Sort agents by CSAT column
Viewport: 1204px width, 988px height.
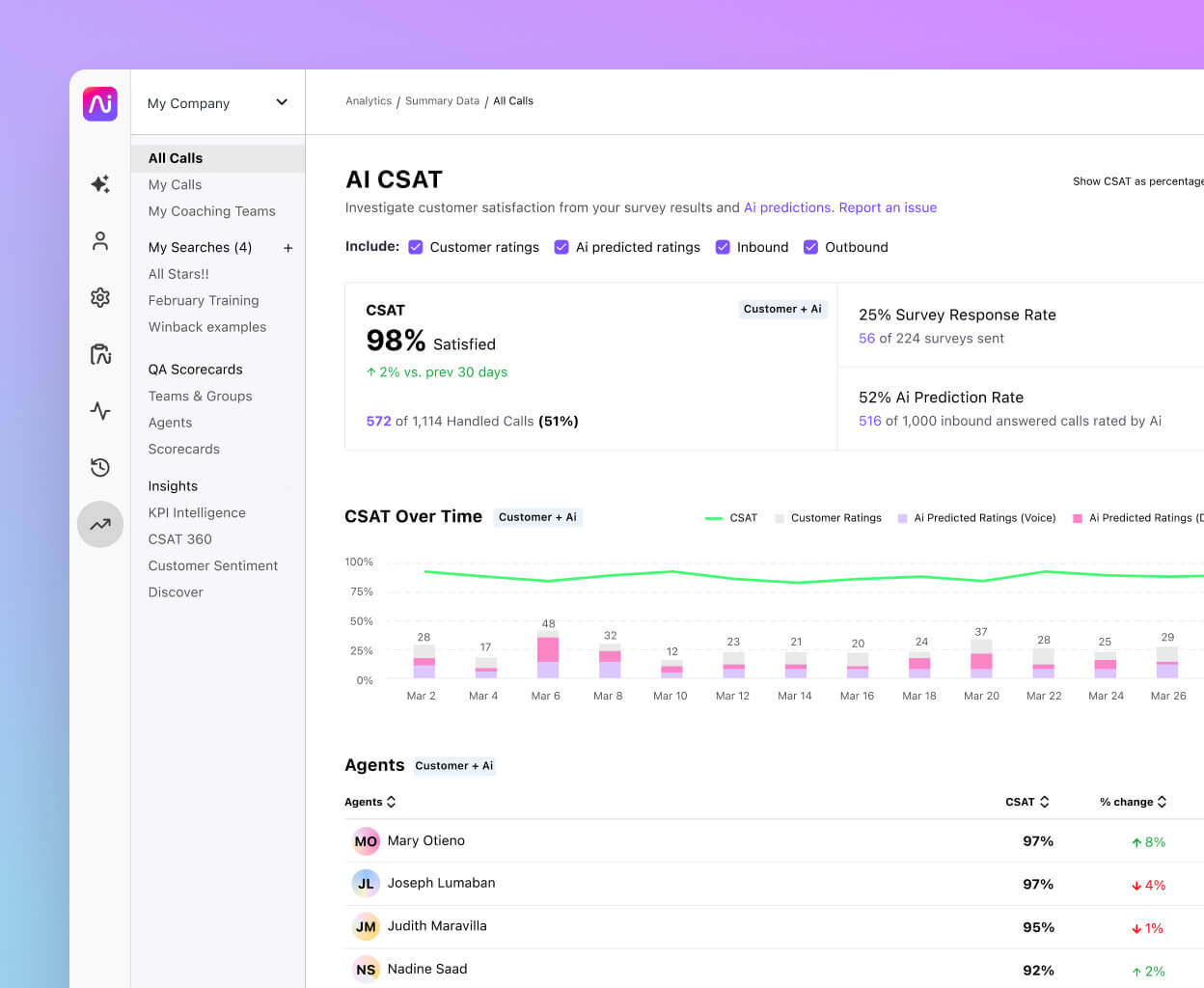point(1028,802)
